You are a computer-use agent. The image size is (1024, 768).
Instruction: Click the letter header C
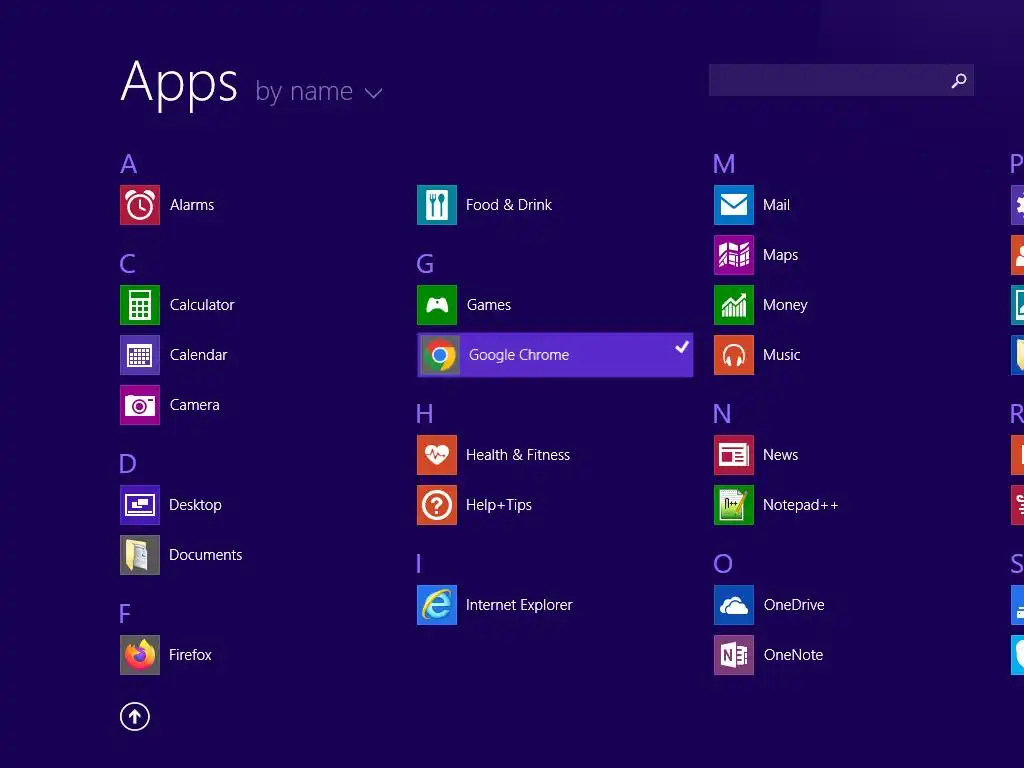pyautogui.click(x=128, y=264)
